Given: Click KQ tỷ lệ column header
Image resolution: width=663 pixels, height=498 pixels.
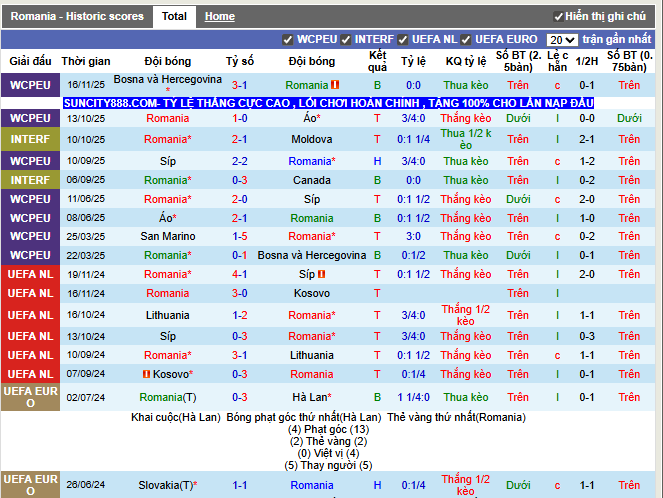Looking at the screenshot, I should tap(466, 61).
